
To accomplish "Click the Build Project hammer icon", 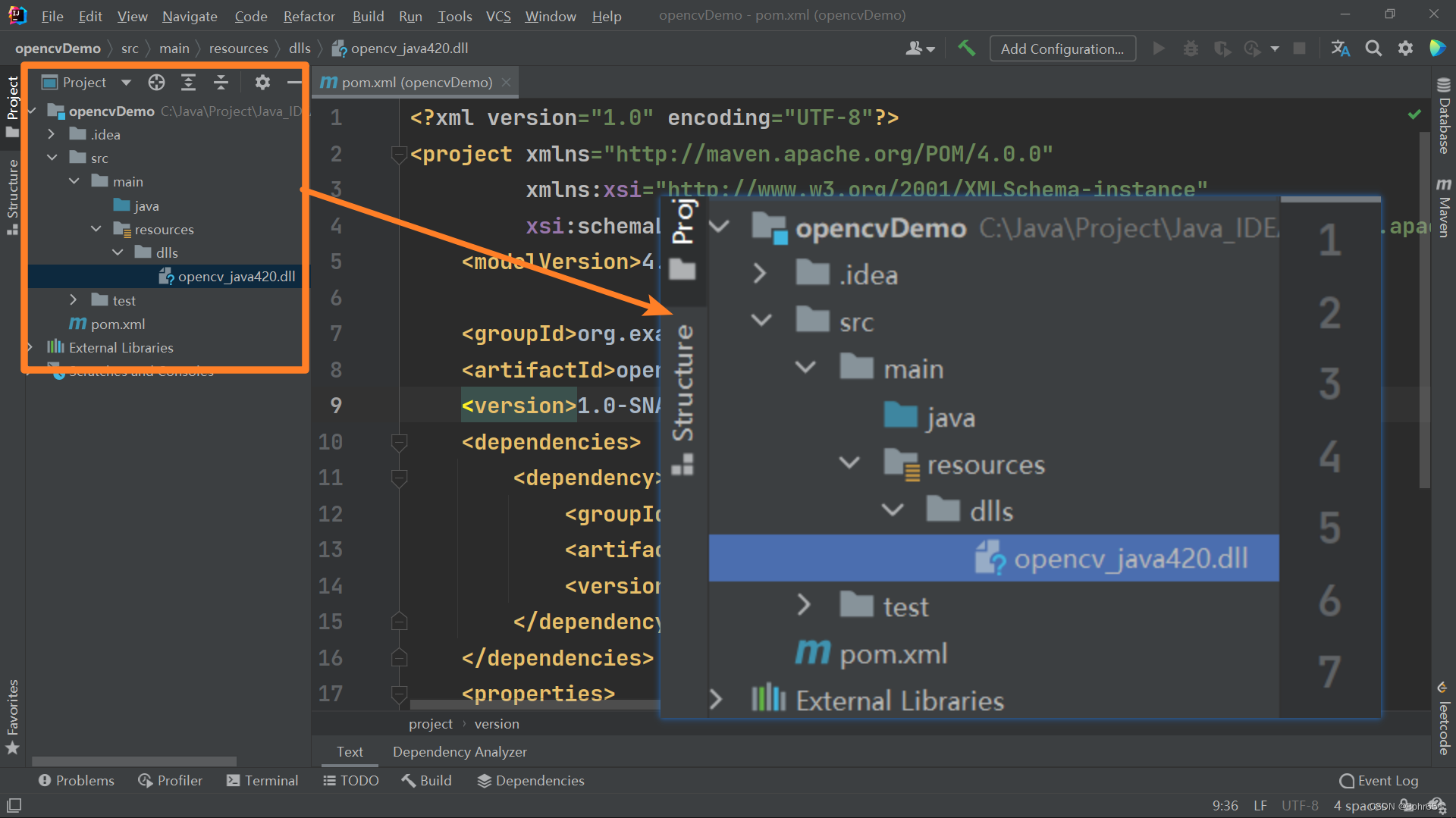I will pos(966,49).
